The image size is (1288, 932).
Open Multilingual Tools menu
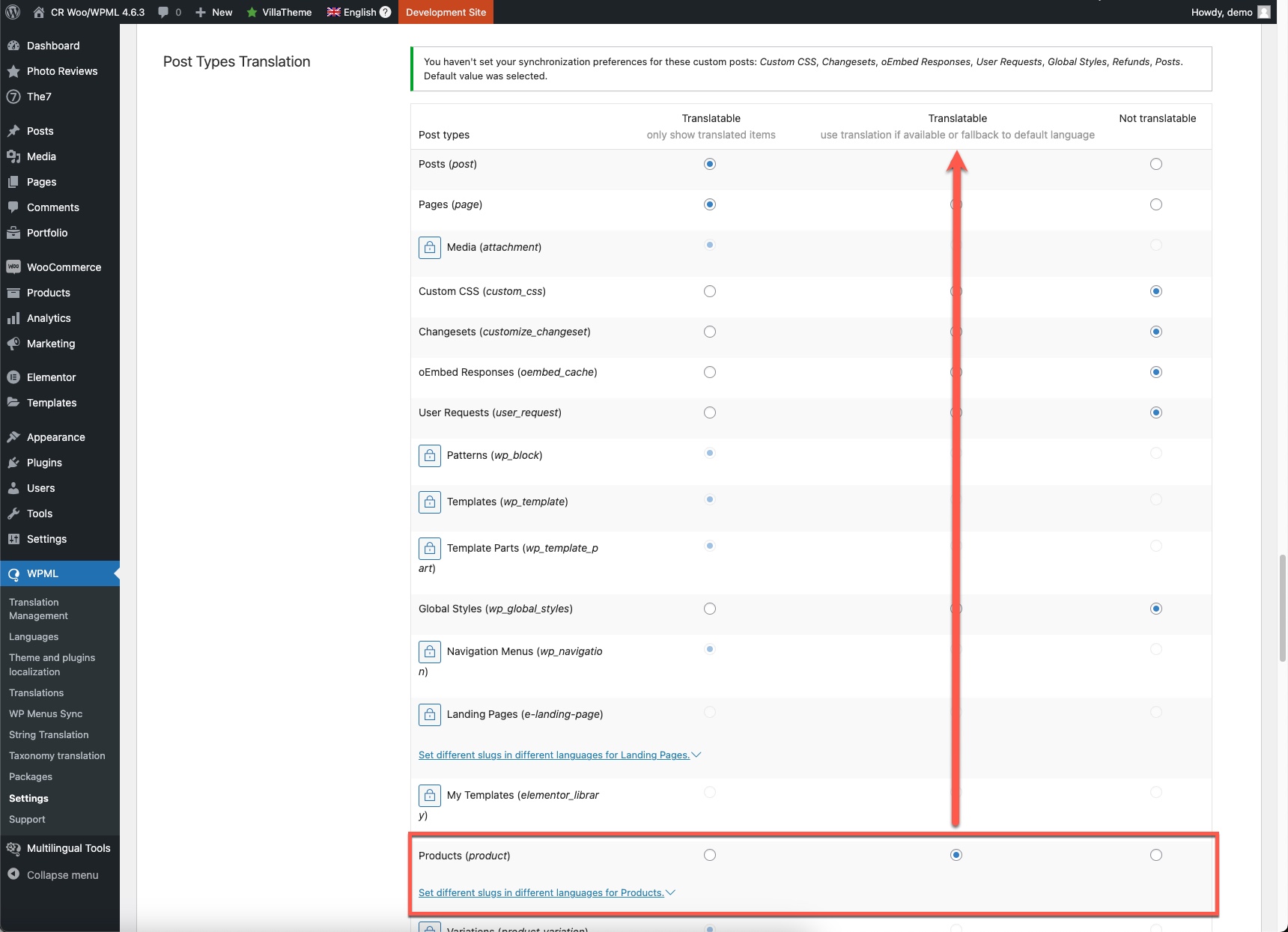(60, 848)
